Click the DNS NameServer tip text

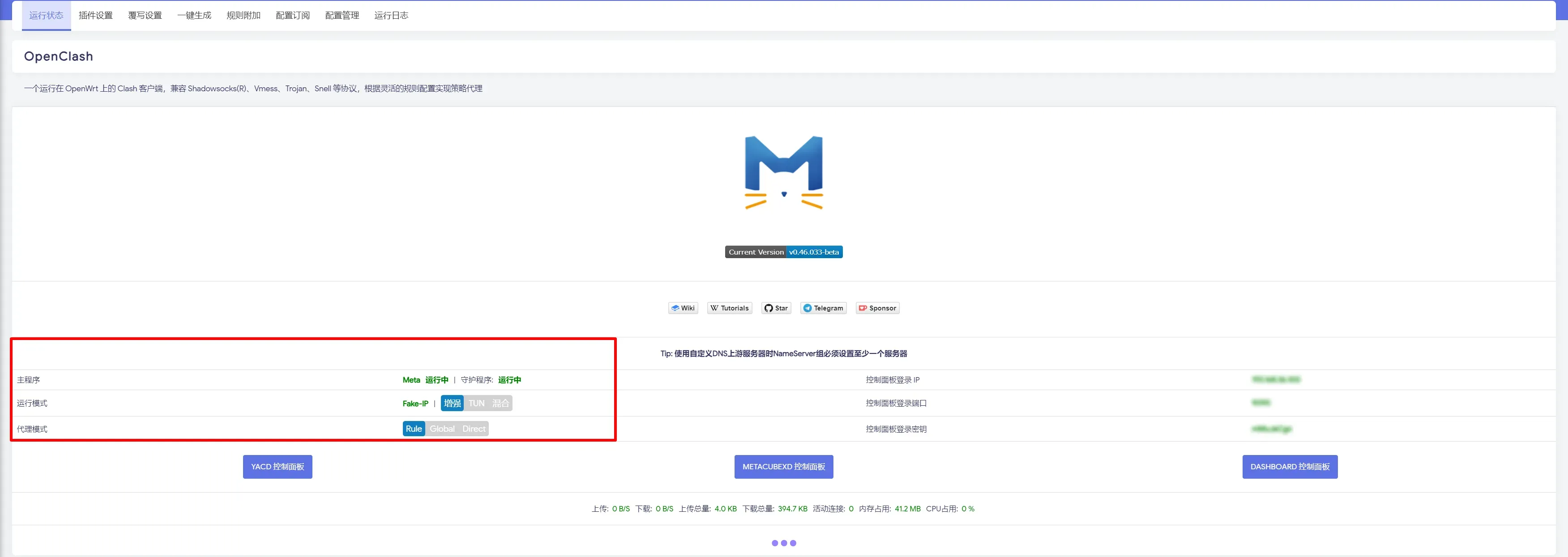click(x=784, y=353)
